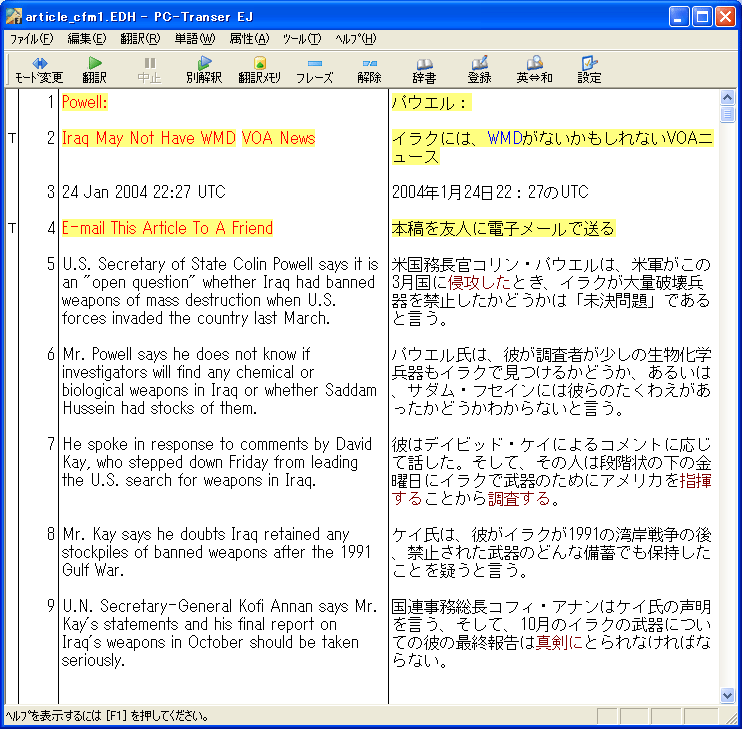742x729 pixels.
Task: Click sentence 6 starting "Mr. Powell says"
Action: tap(220, 381)
